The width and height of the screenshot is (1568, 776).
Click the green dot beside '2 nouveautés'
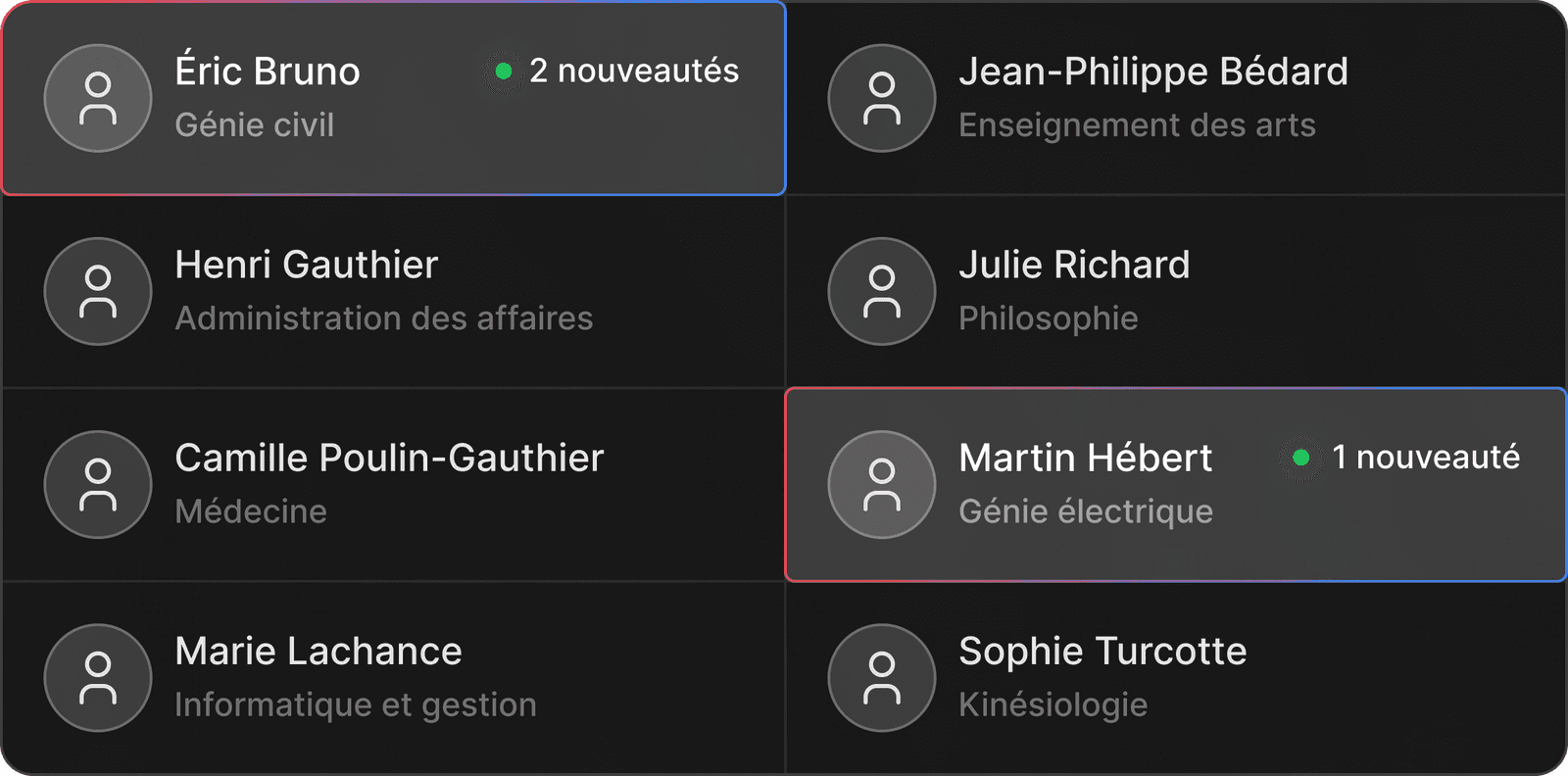pos(504,71)
